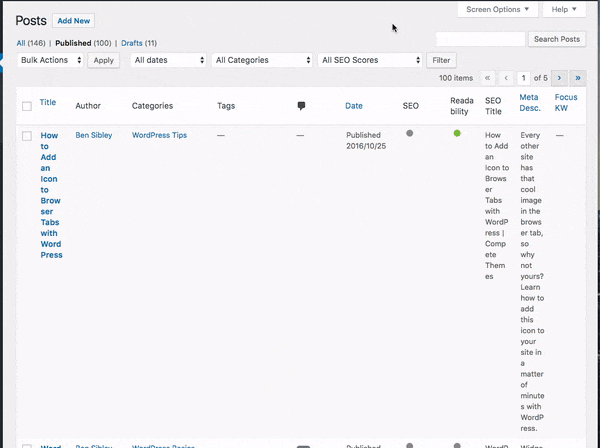This screenshot has width=600, height=448.
Task: Click the Author column header
Action: 88,106
